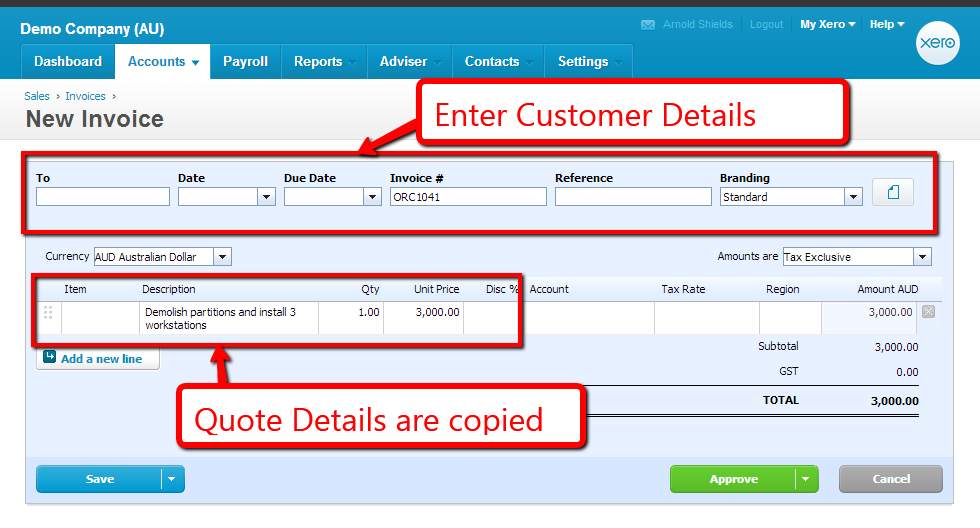Click the Unit Price cell showing 3,000.00
Viewport: 980px width, 528px height.
(424, 318)
